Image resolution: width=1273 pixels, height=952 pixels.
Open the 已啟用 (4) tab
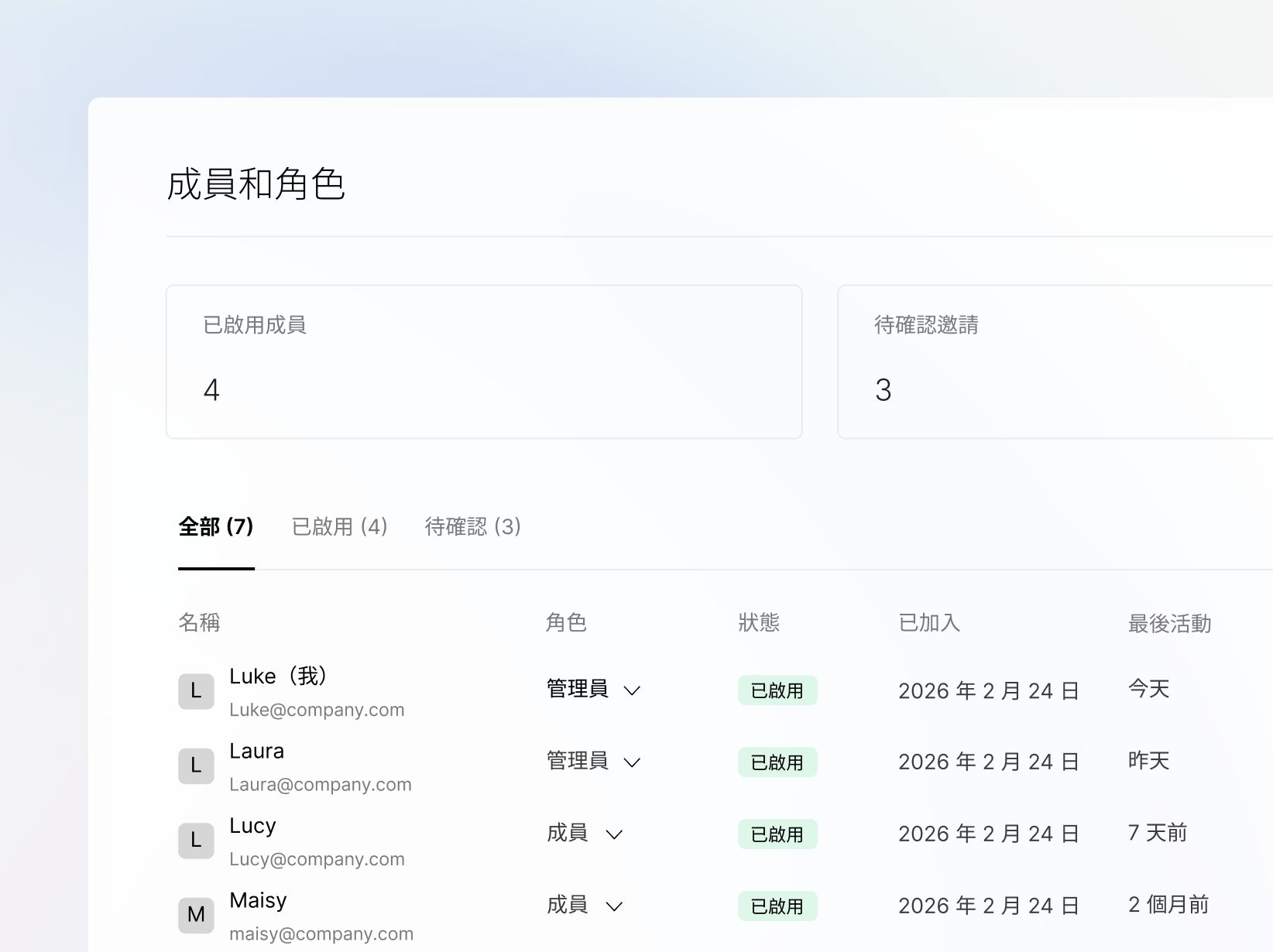coord(340,527)
